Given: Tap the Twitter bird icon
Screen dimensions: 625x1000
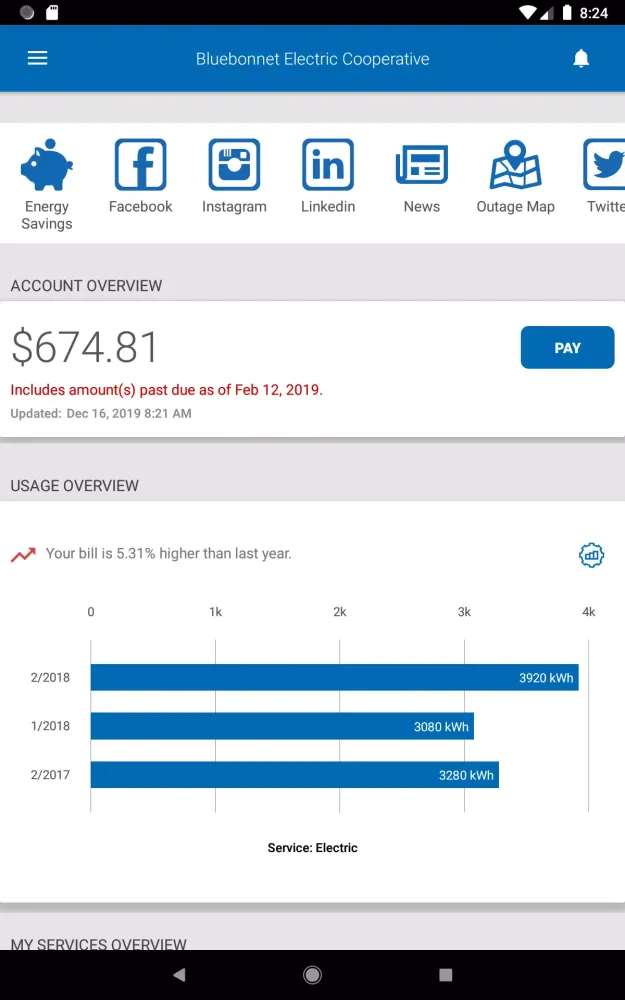Looking at the screenshot, I should (605, 165).
